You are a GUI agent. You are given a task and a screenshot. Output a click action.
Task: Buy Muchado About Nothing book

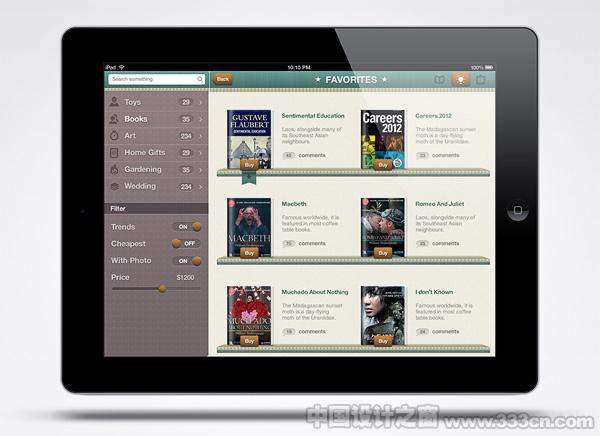(x=249, y=341)
